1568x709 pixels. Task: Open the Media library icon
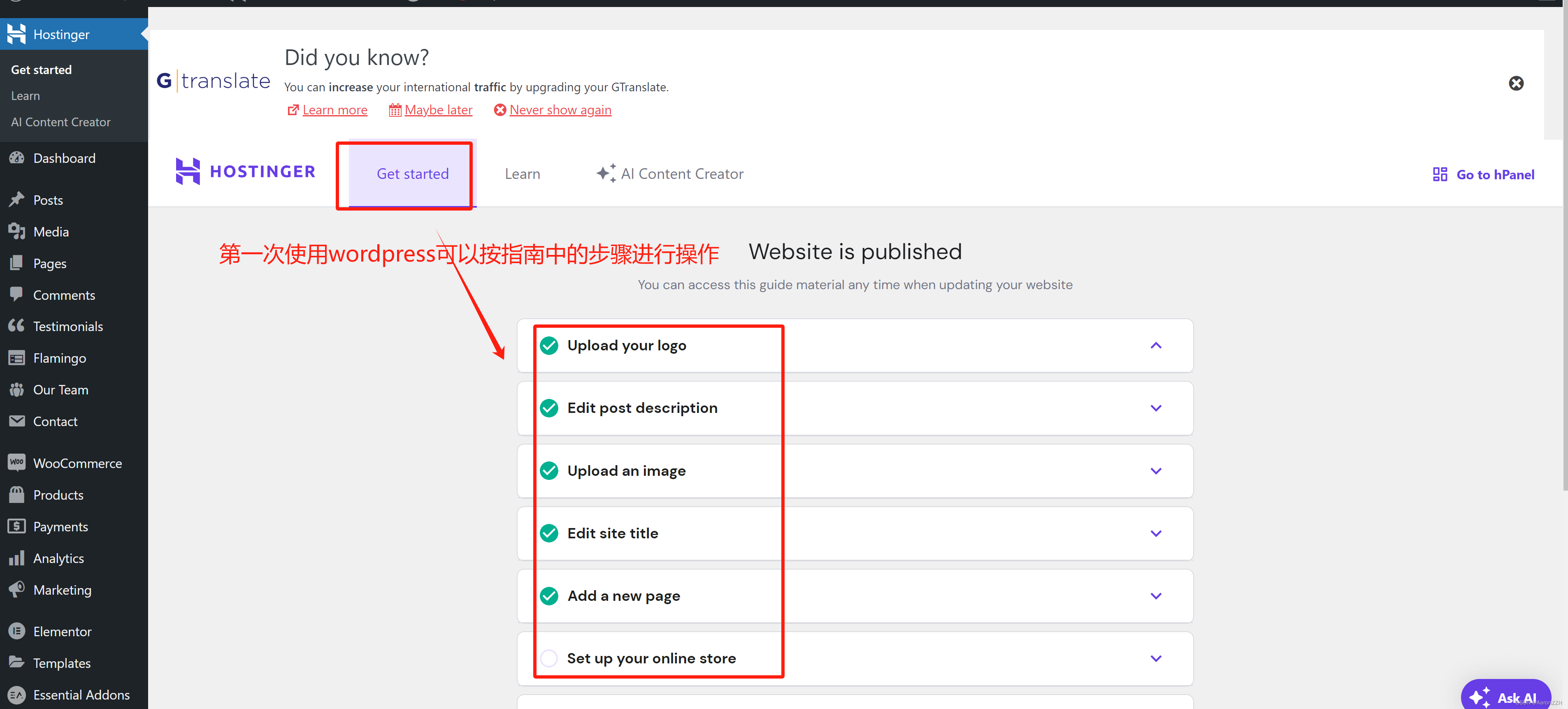(x=16, y=231)
